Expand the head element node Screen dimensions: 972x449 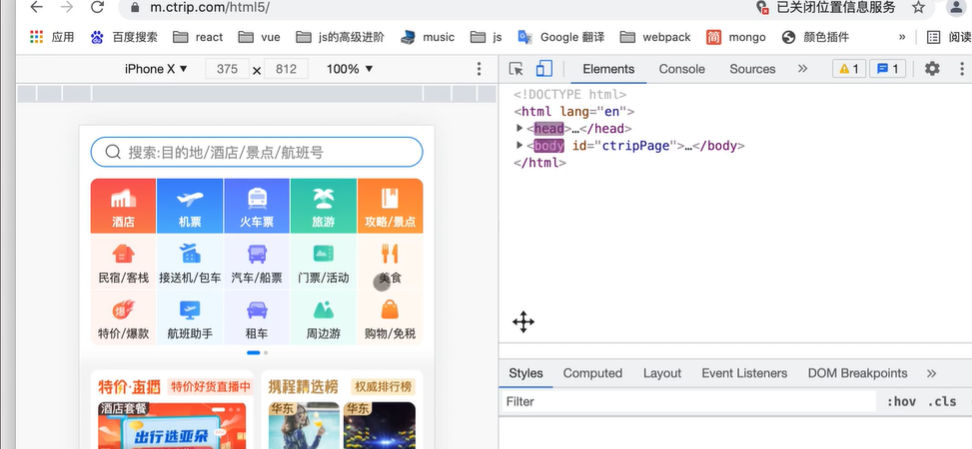(519, 128)
